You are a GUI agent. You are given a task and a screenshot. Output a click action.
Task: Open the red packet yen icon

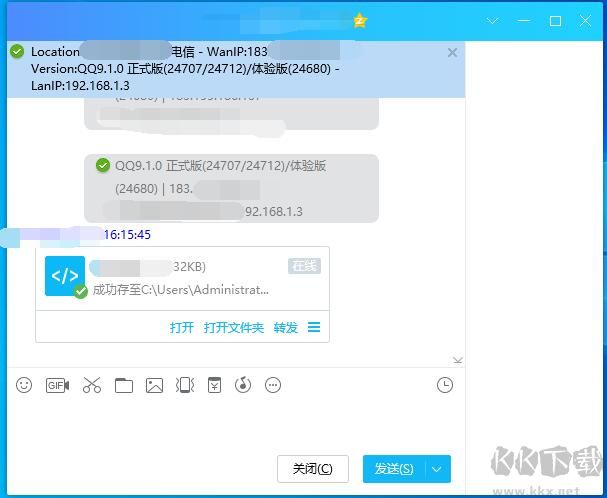pos(214,385)
